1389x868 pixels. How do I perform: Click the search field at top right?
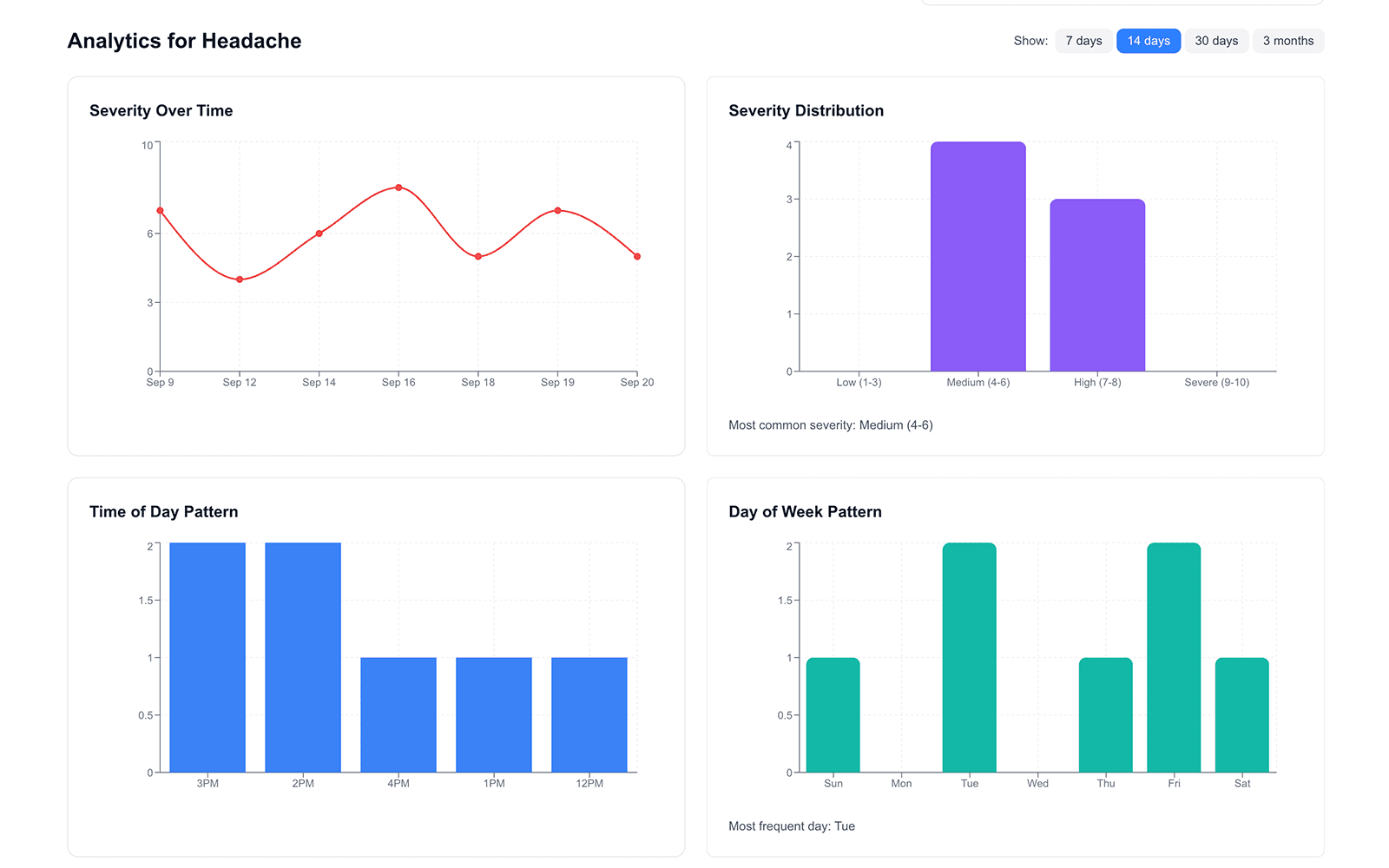tap(1120, 3)
